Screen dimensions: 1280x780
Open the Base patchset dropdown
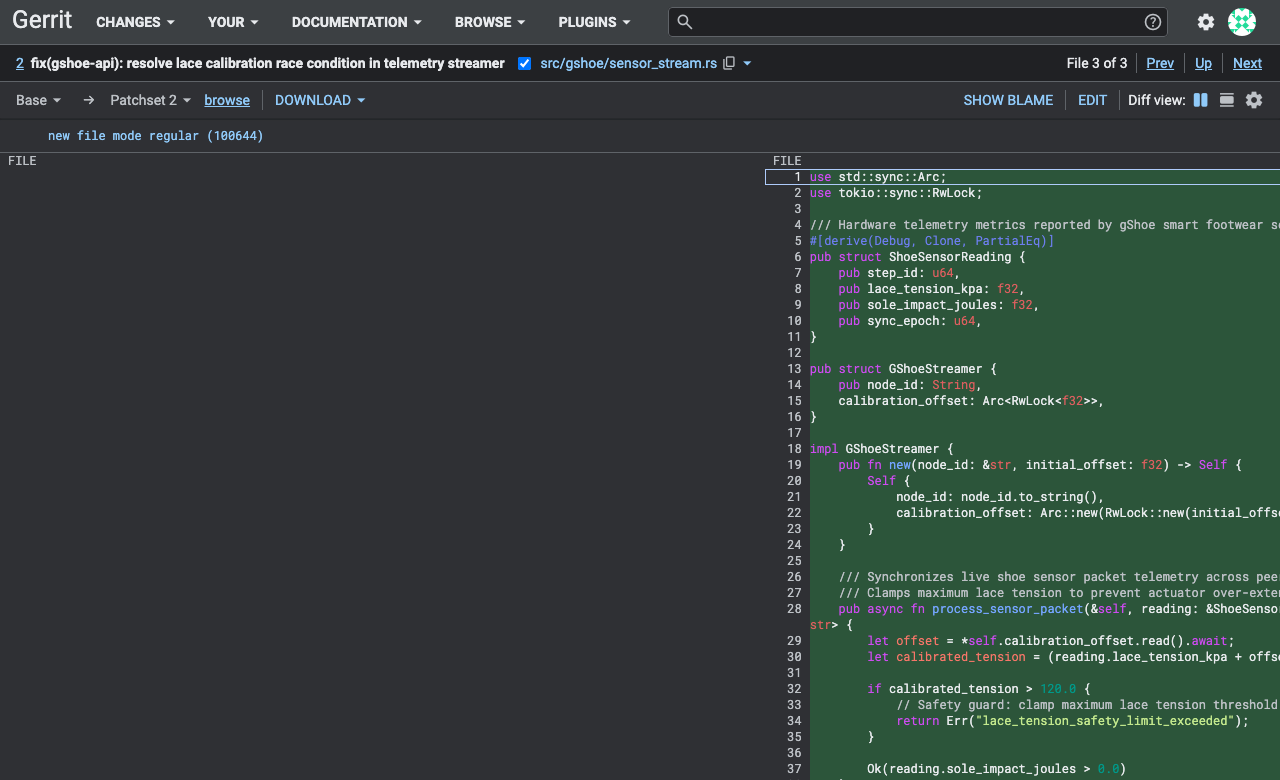coord(39,100)
